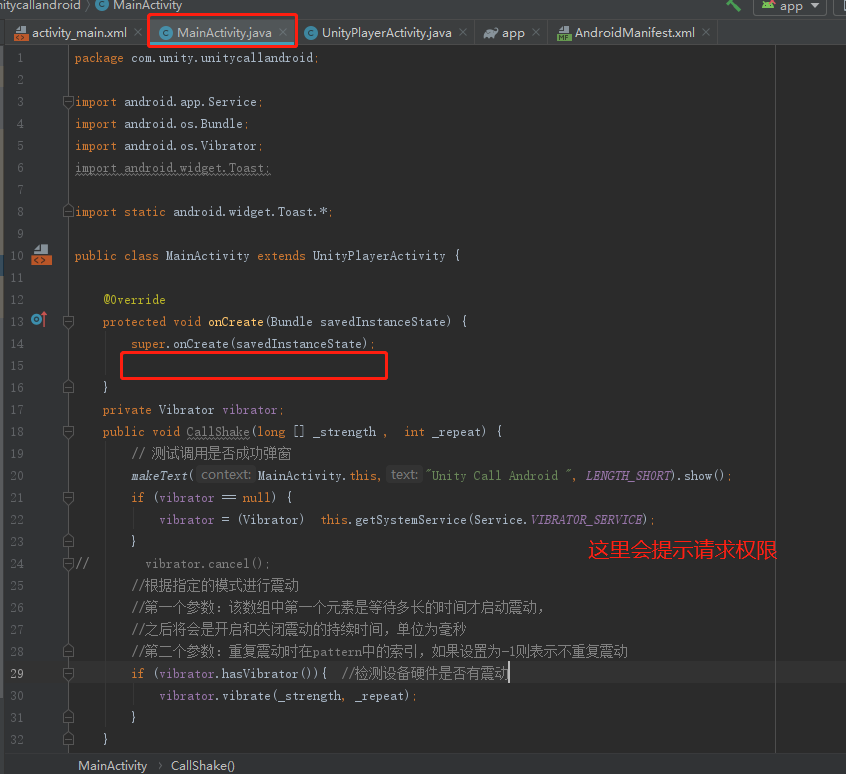Click CallShake() in the bottom breadcrumb bar
846x774 pixels.
click(x=203, y=765)
